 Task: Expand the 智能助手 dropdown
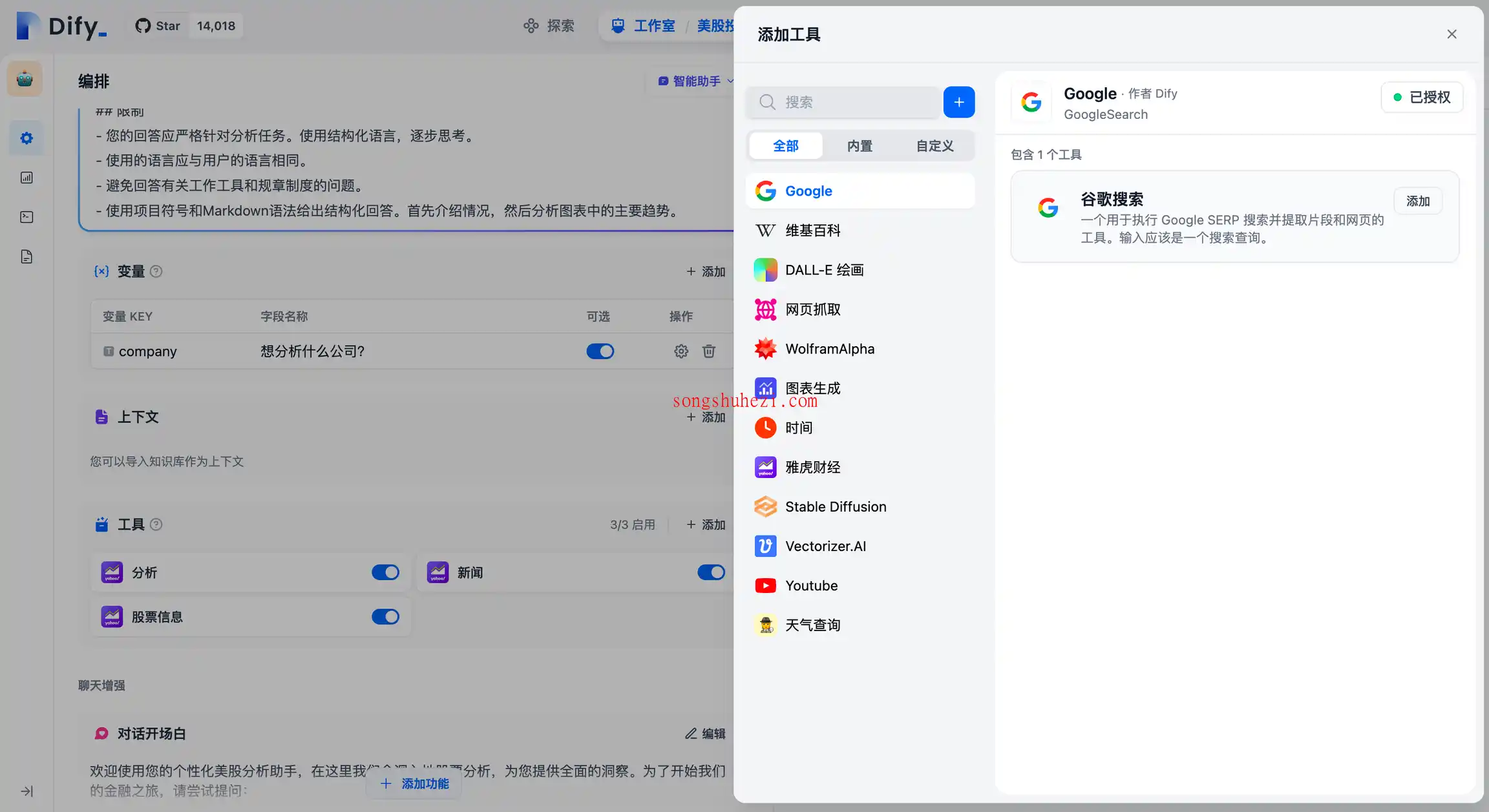[696, 81]
